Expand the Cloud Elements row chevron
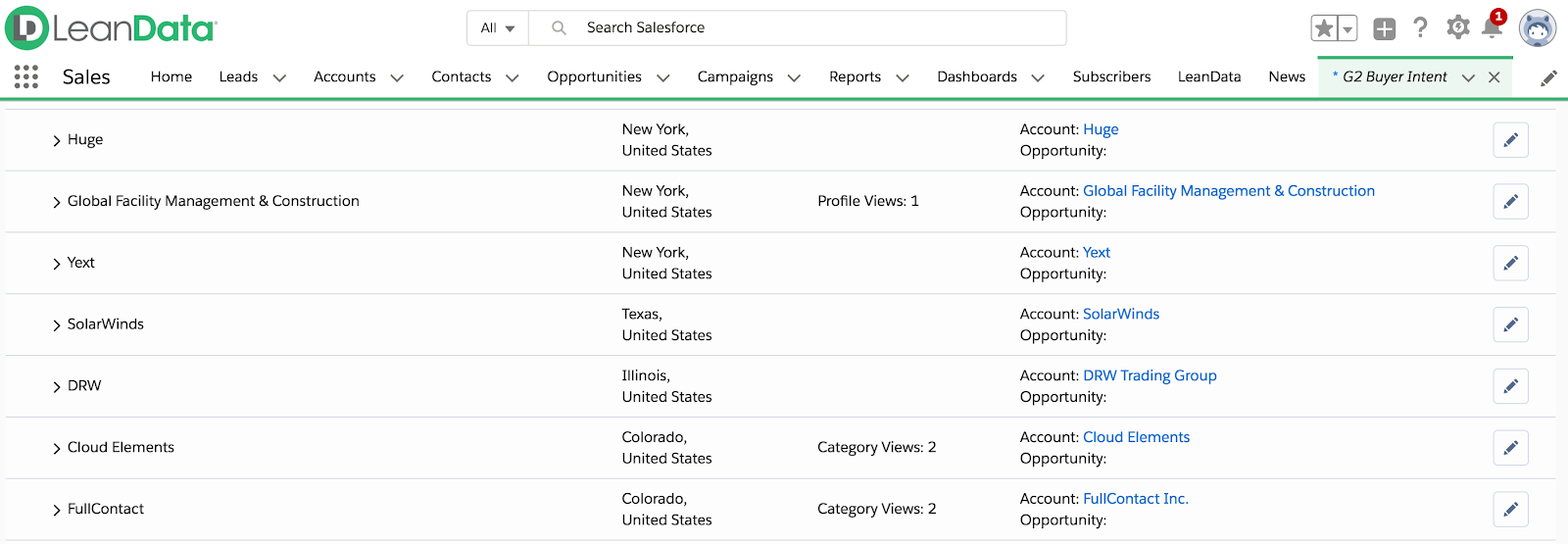The height and width of the screenshot is (544, 1568). [x=56, y=449]
